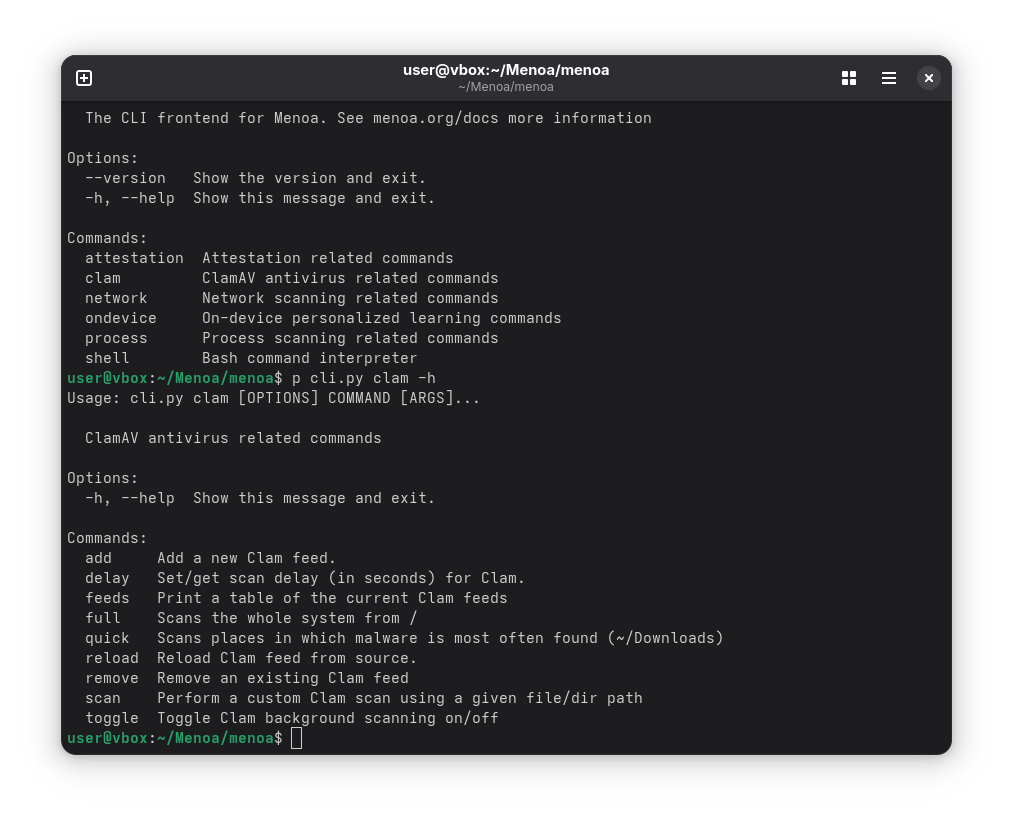Click the first '-h, --help' option line

pos(260,198)
